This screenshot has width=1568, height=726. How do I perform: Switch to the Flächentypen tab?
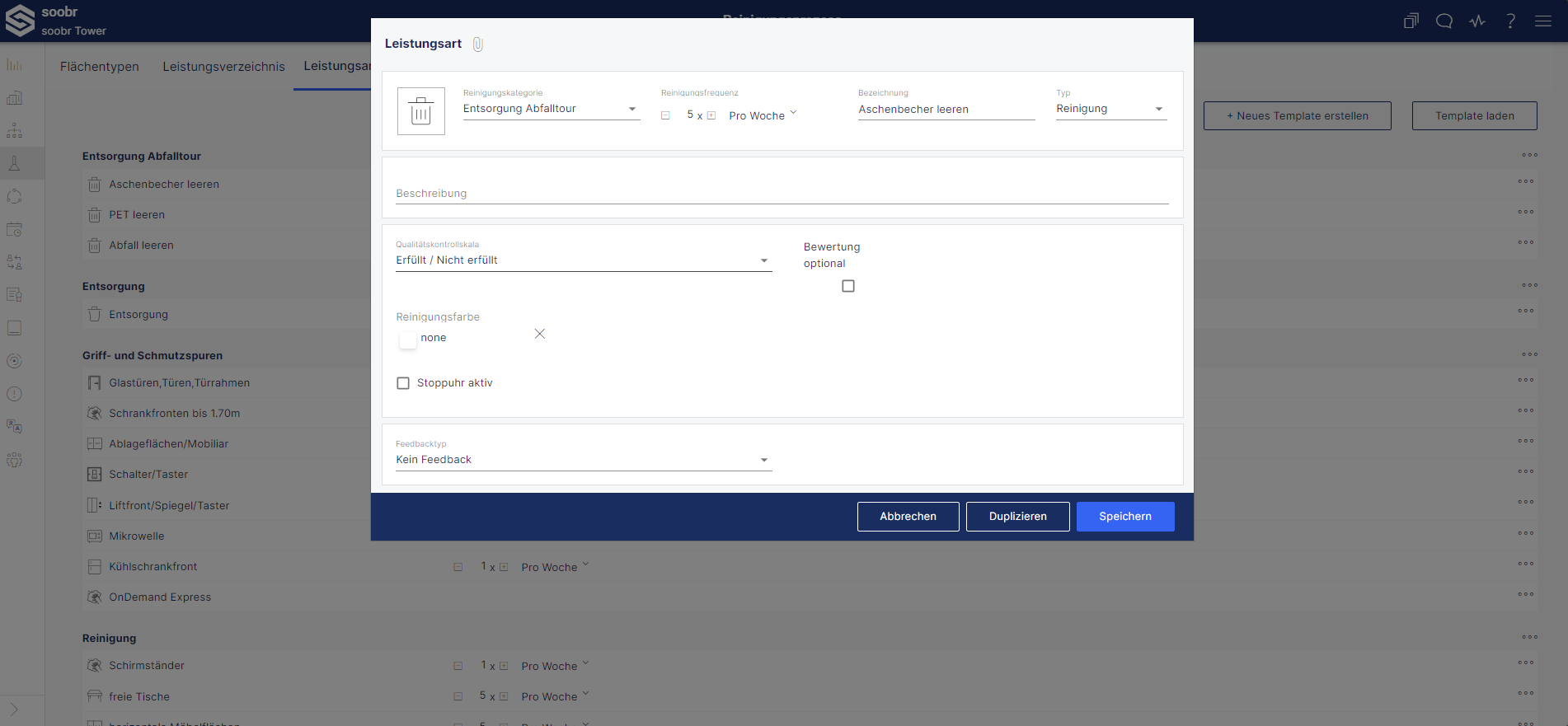[100, 67]
